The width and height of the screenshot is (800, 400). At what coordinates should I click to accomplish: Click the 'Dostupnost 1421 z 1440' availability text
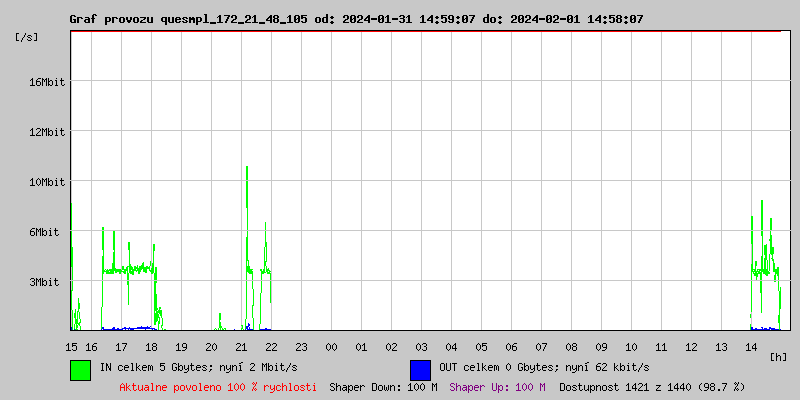652,387
